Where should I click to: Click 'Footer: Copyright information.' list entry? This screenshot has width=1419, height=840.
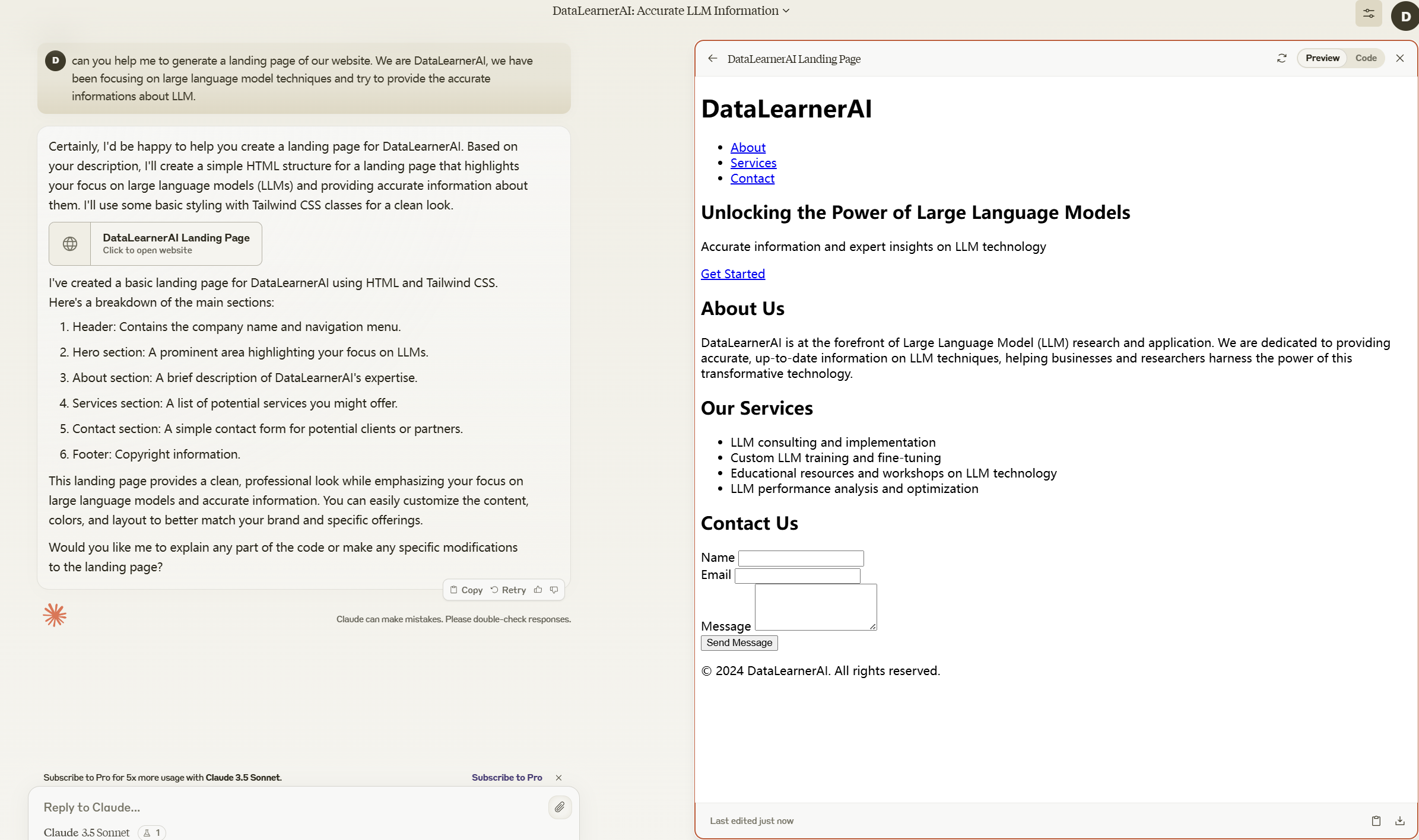156,454
